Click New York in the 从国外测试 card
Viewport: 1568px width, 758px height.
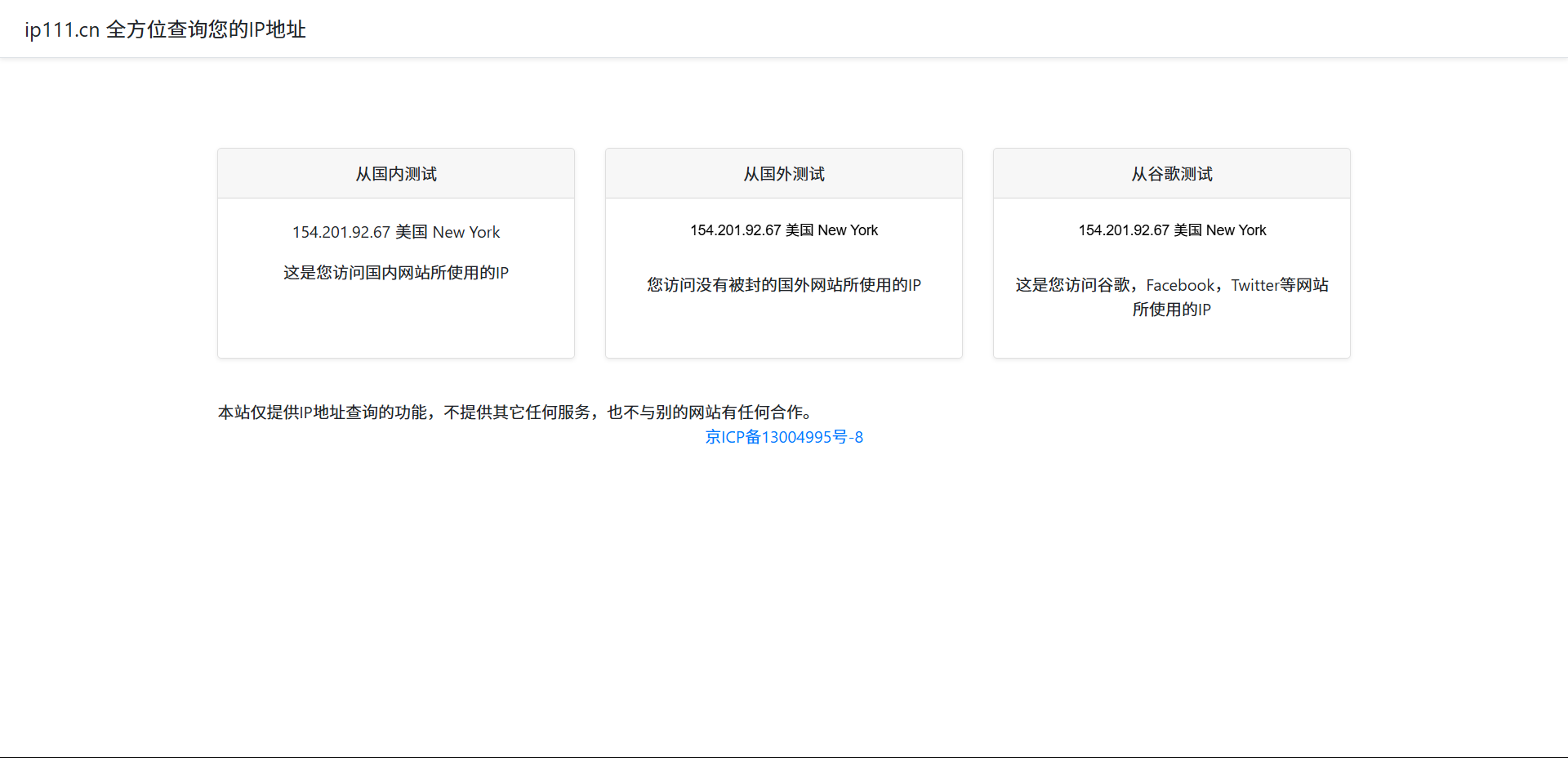848,230
